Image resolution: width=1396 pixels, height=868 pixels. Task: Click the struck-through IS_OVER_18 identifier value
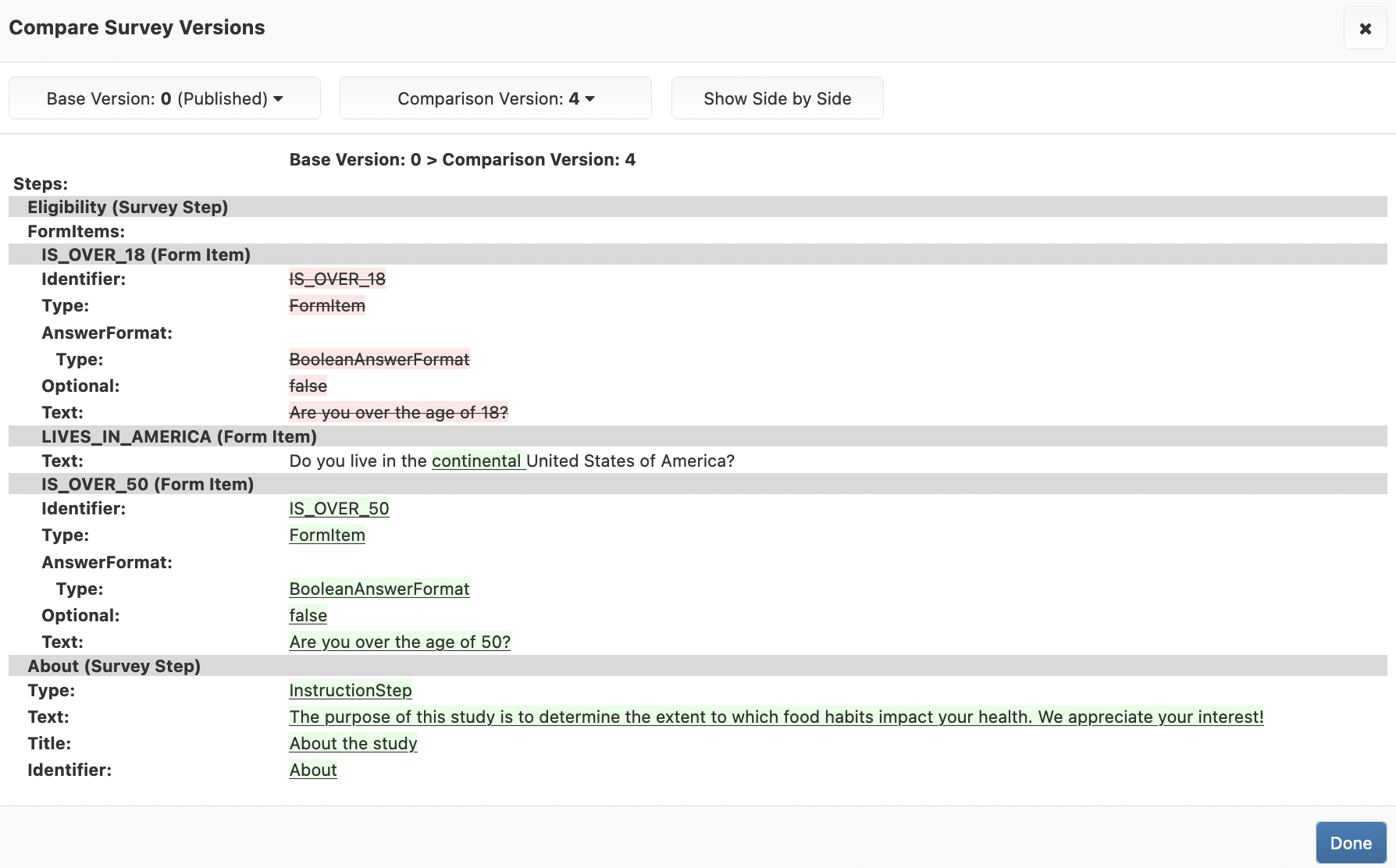pyautogui.click(x=337, y=279)
